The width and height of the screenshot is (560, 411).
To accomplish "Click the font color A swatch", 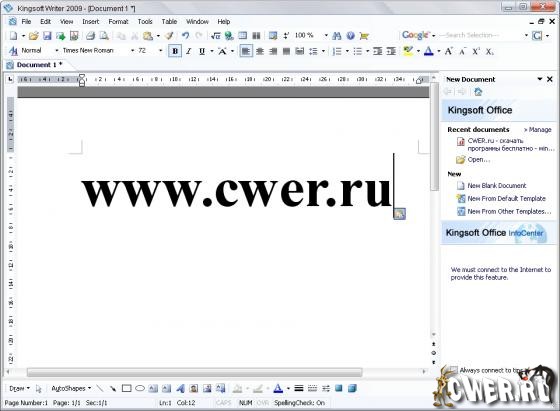I will tap(429, 51).
